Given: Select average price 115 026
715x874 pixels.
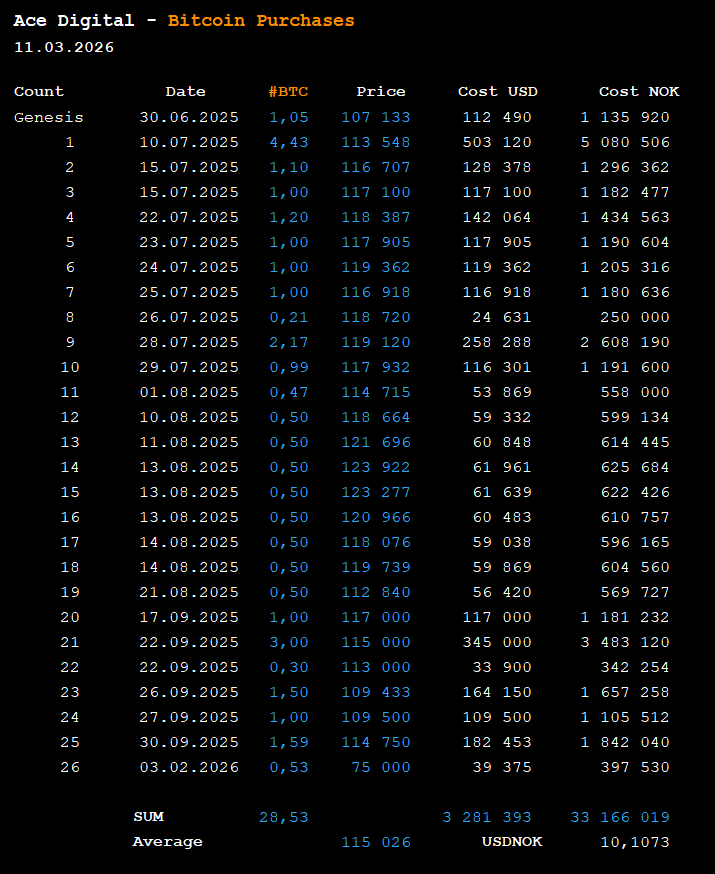Looking at the screenshot, I should (x=376, y=842).
